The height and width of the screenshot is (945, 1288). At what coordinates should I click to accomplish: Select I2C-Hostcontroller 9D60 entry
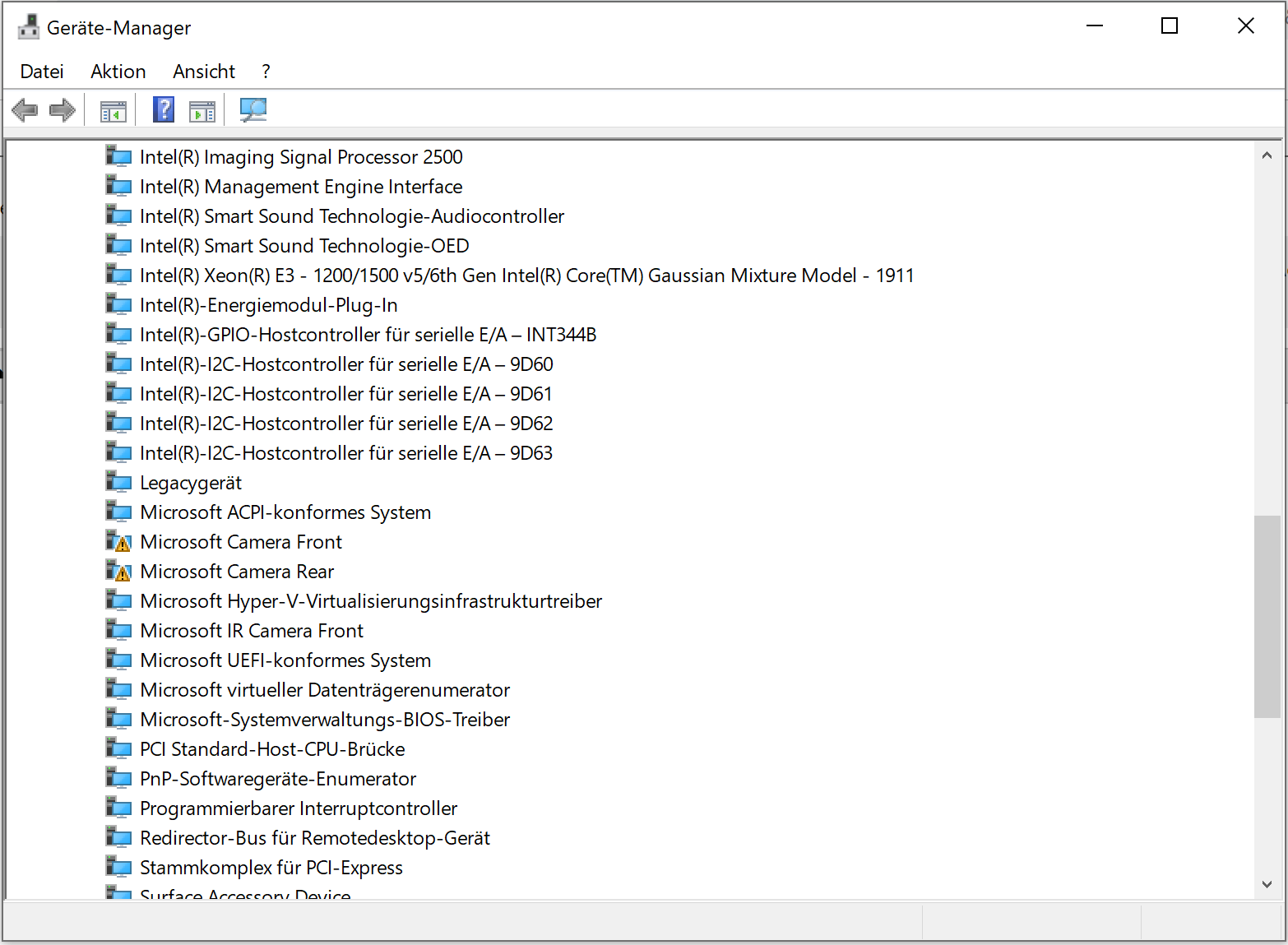(x=346, y=364)
